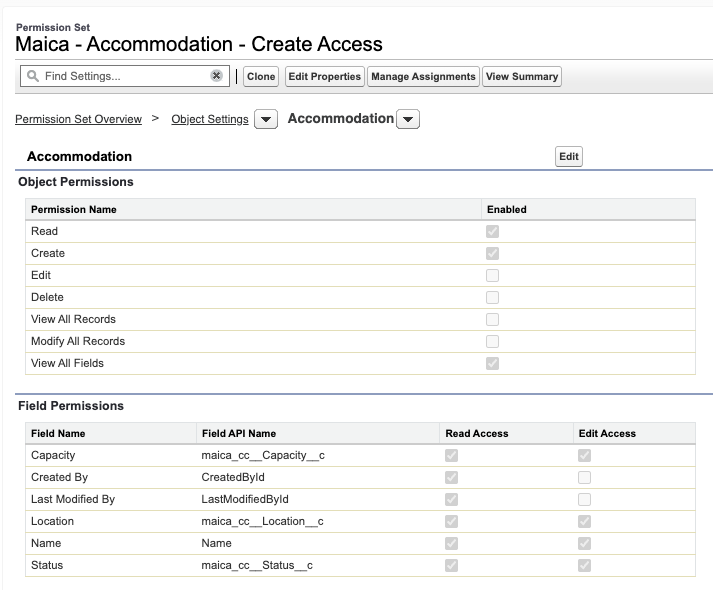
Task: Expand the Object Settings dropdown arrow
Action: coord(265,120)
